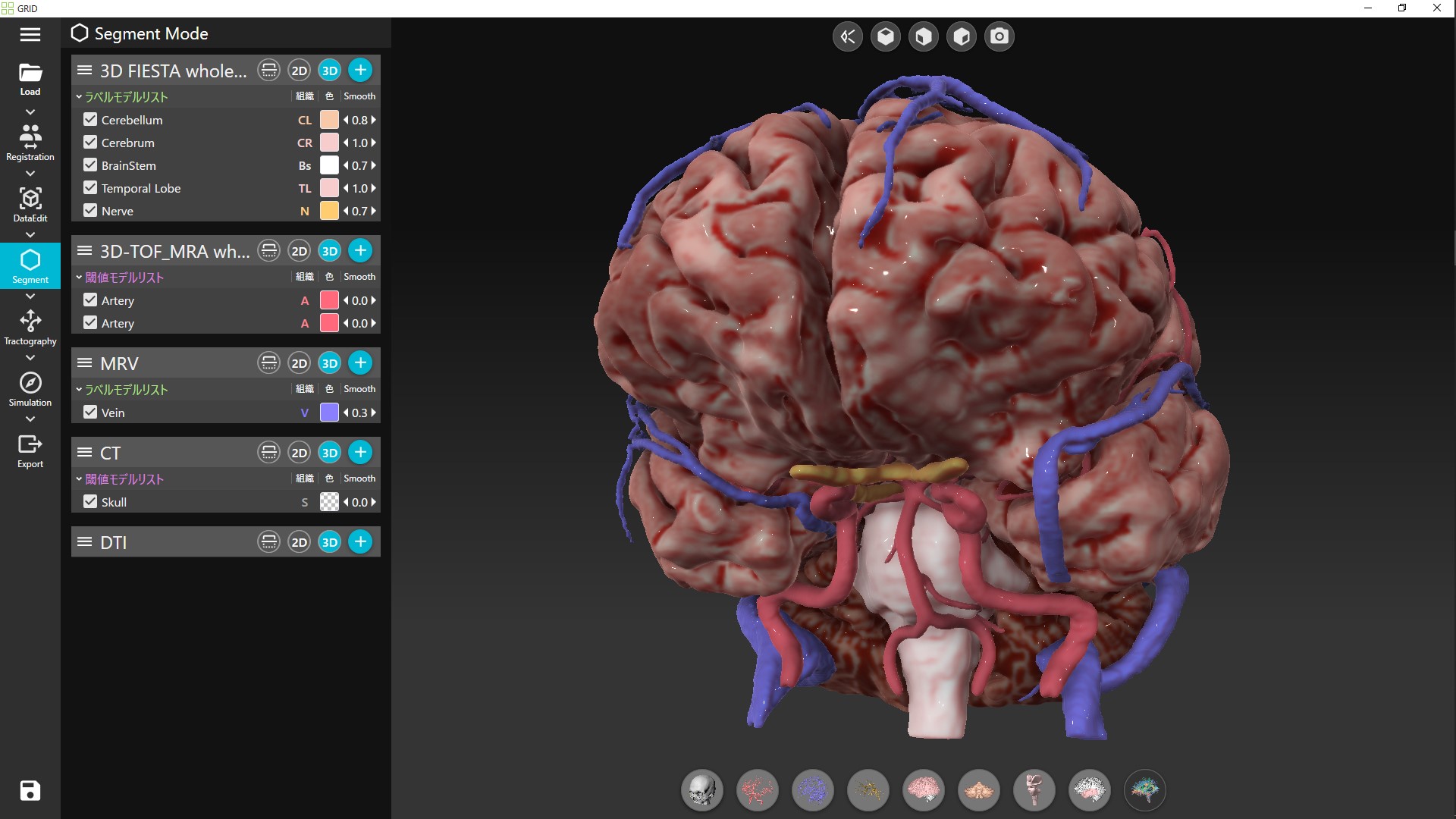This screenshot has height=819, width=1456.
Task: Expand the chevron below DataEdit
Action: coord(30,234)
